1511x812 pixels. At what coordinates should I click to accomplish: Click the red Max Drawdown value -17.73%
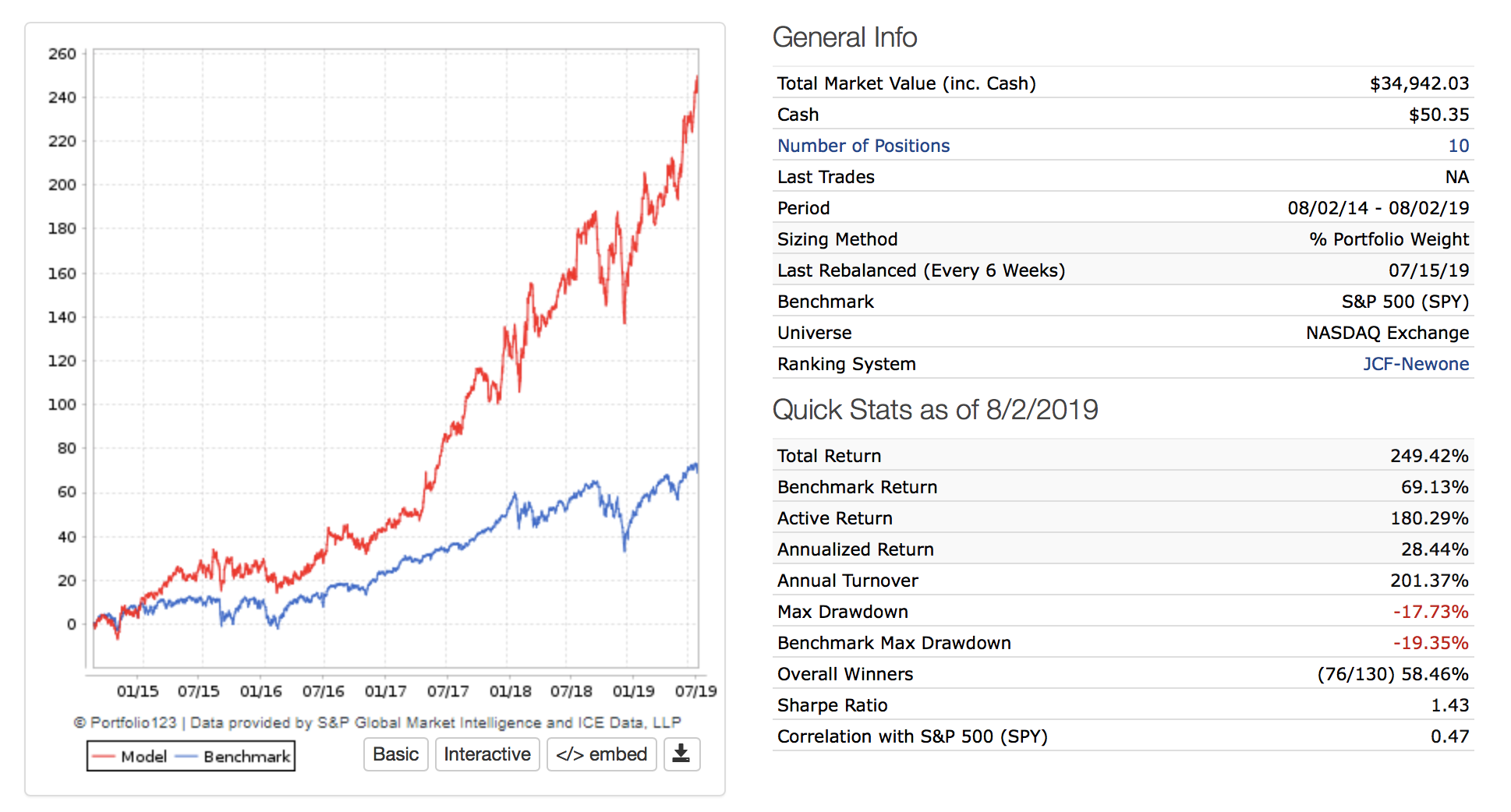click(1431, 612)
